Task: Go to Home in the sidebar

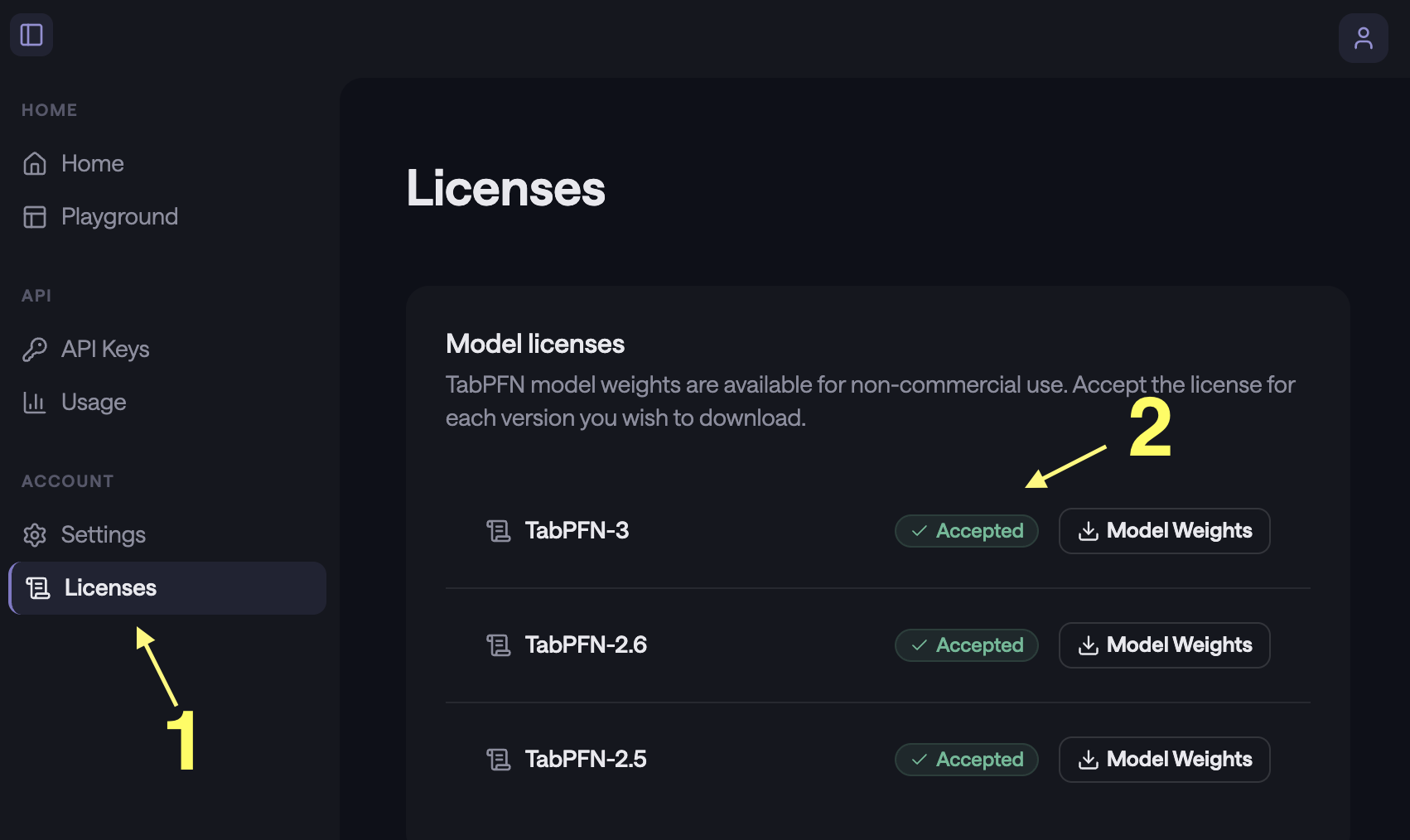Action: click(x=167, y=164)
